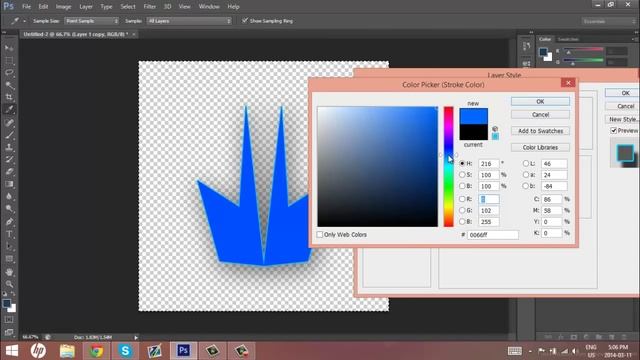
Task: Select the Pen tool
Action: point(9,222)
